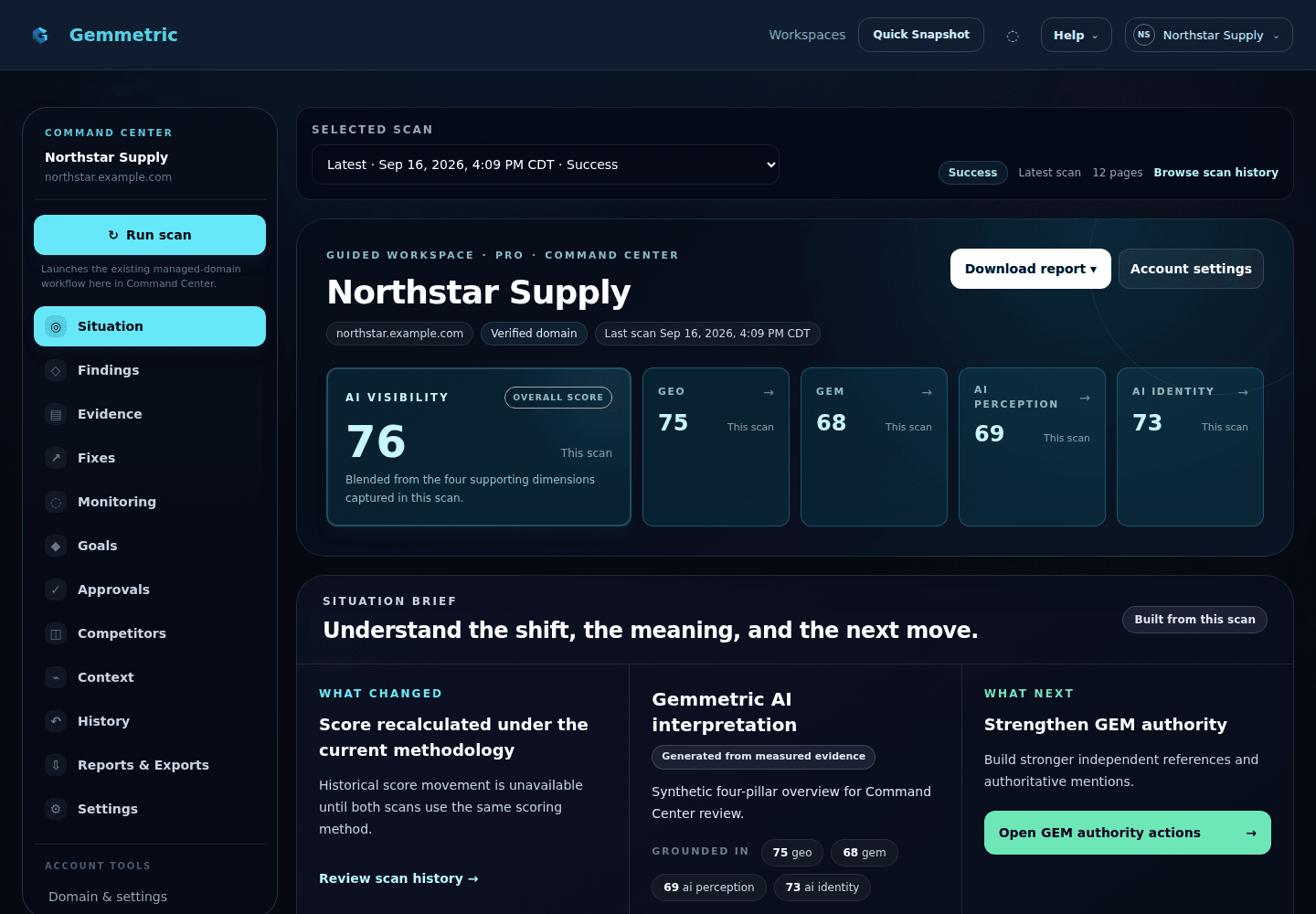
Task: Click the AI Visibility overall score card
Action: tap(479, 447)
